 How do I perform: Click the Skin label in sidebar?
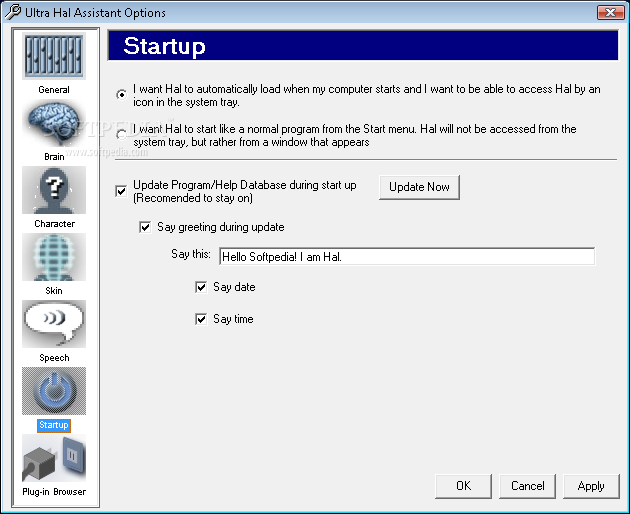(x=54, y=291)
